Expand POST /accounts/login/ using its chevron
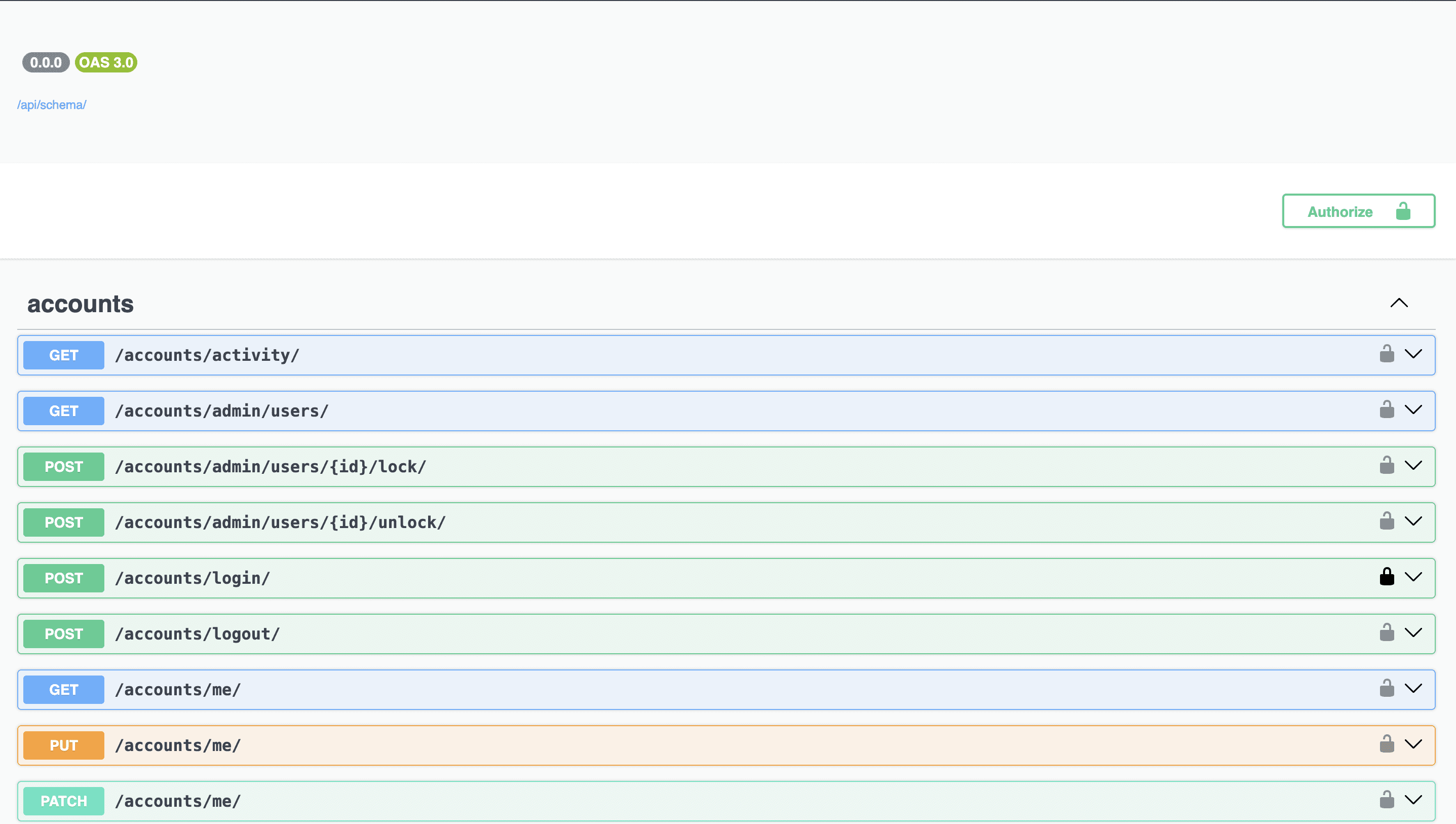The width and height of the screenshot is (1456, 824). click(x=1413, y=577)
